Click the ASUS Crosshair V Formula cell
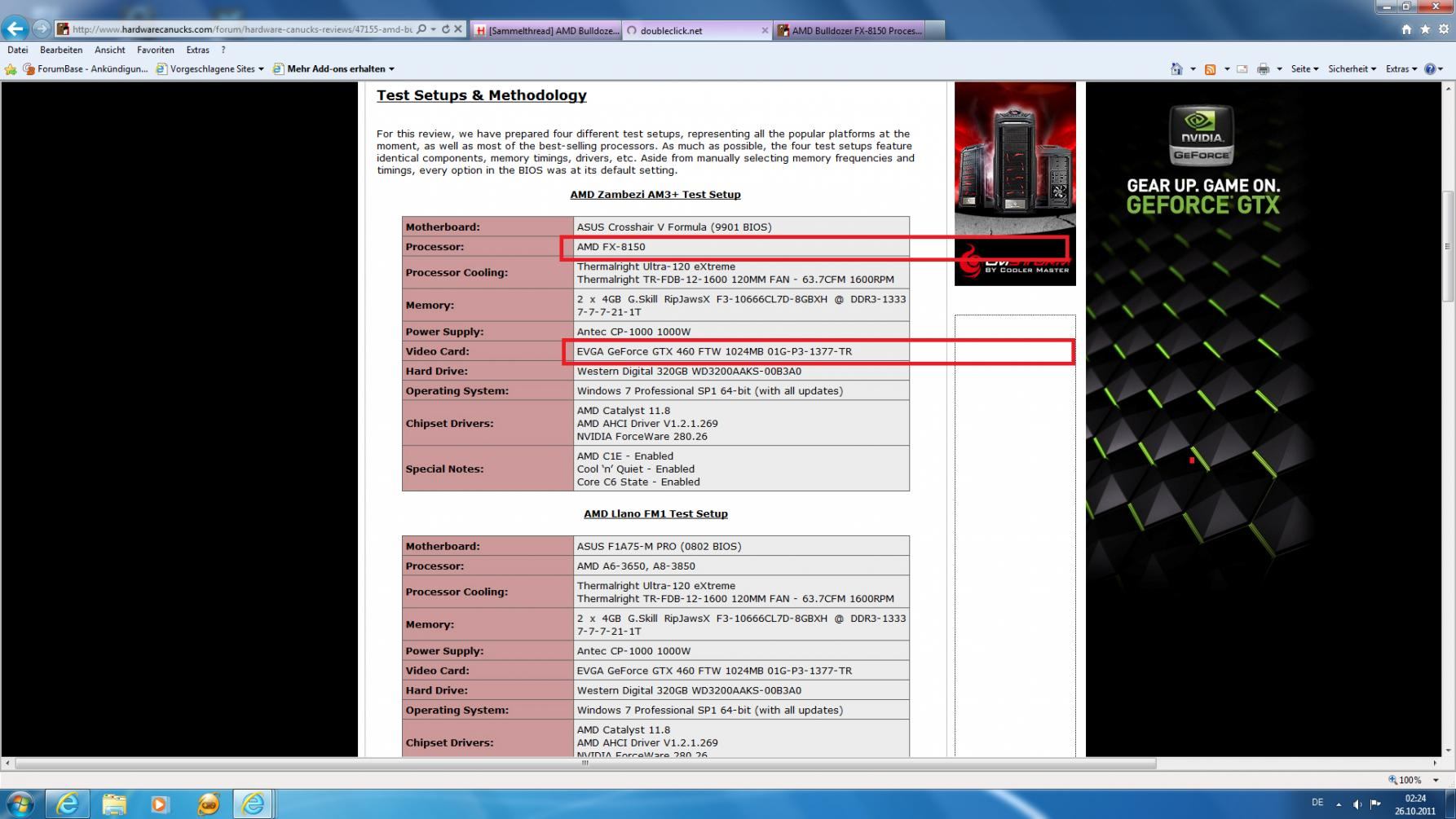 click(x=741, y=227)
